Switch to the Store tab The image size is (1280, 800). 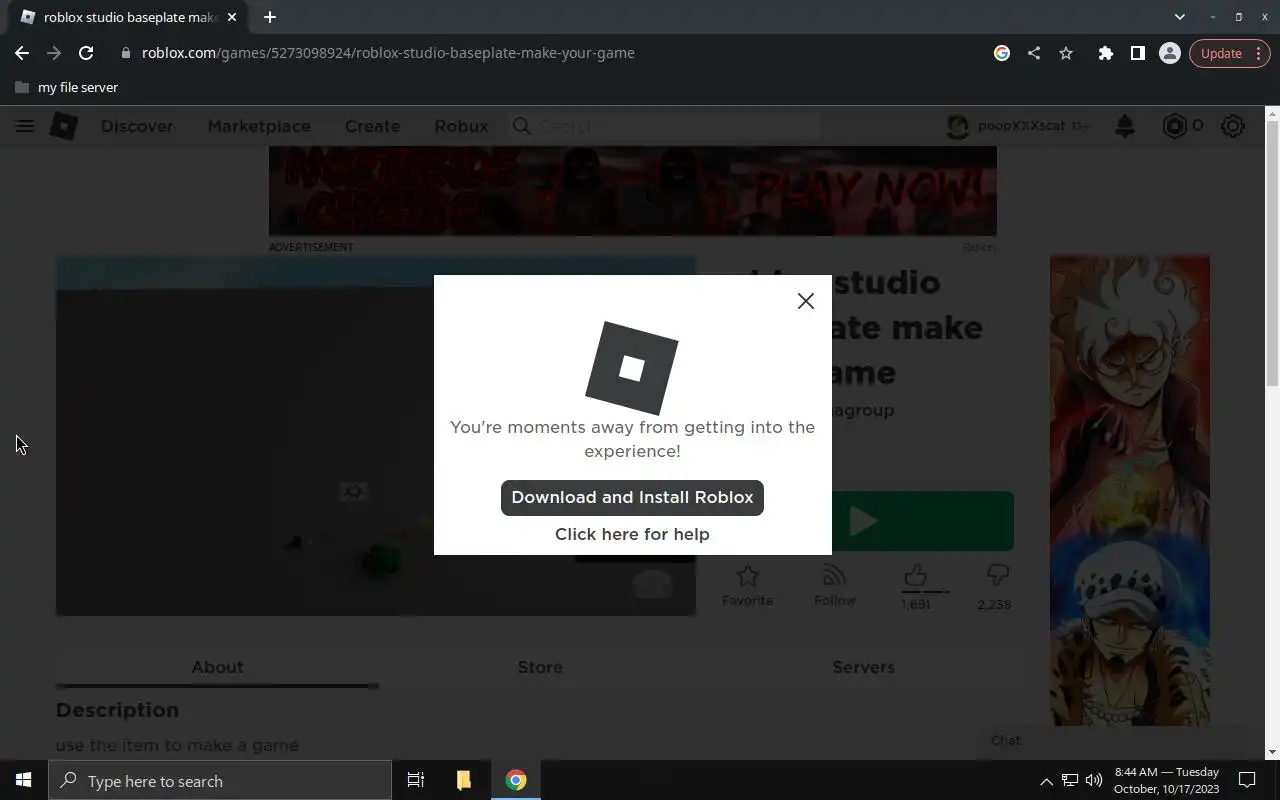(540, 667)
